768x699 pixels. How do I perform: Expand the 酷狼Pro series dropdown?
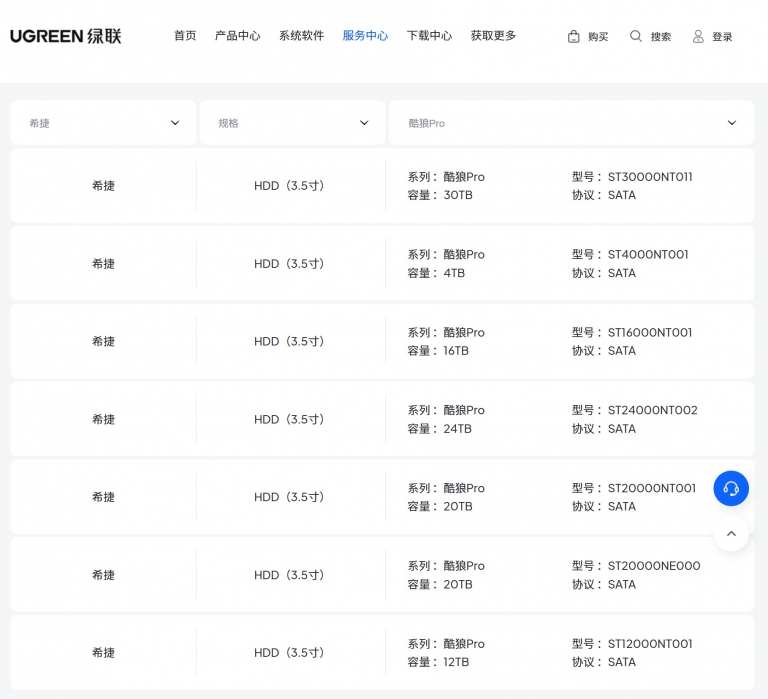[571, 123]
